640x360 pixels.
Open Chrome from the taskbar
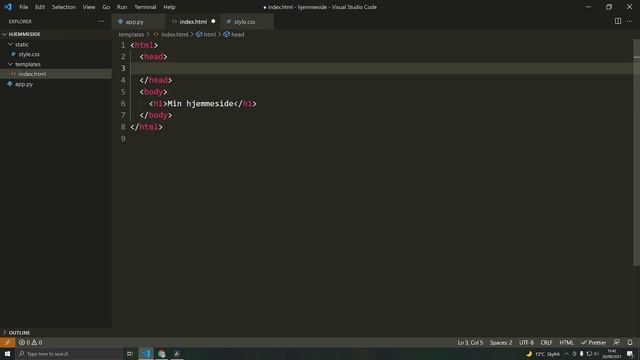tap(162, 354)
